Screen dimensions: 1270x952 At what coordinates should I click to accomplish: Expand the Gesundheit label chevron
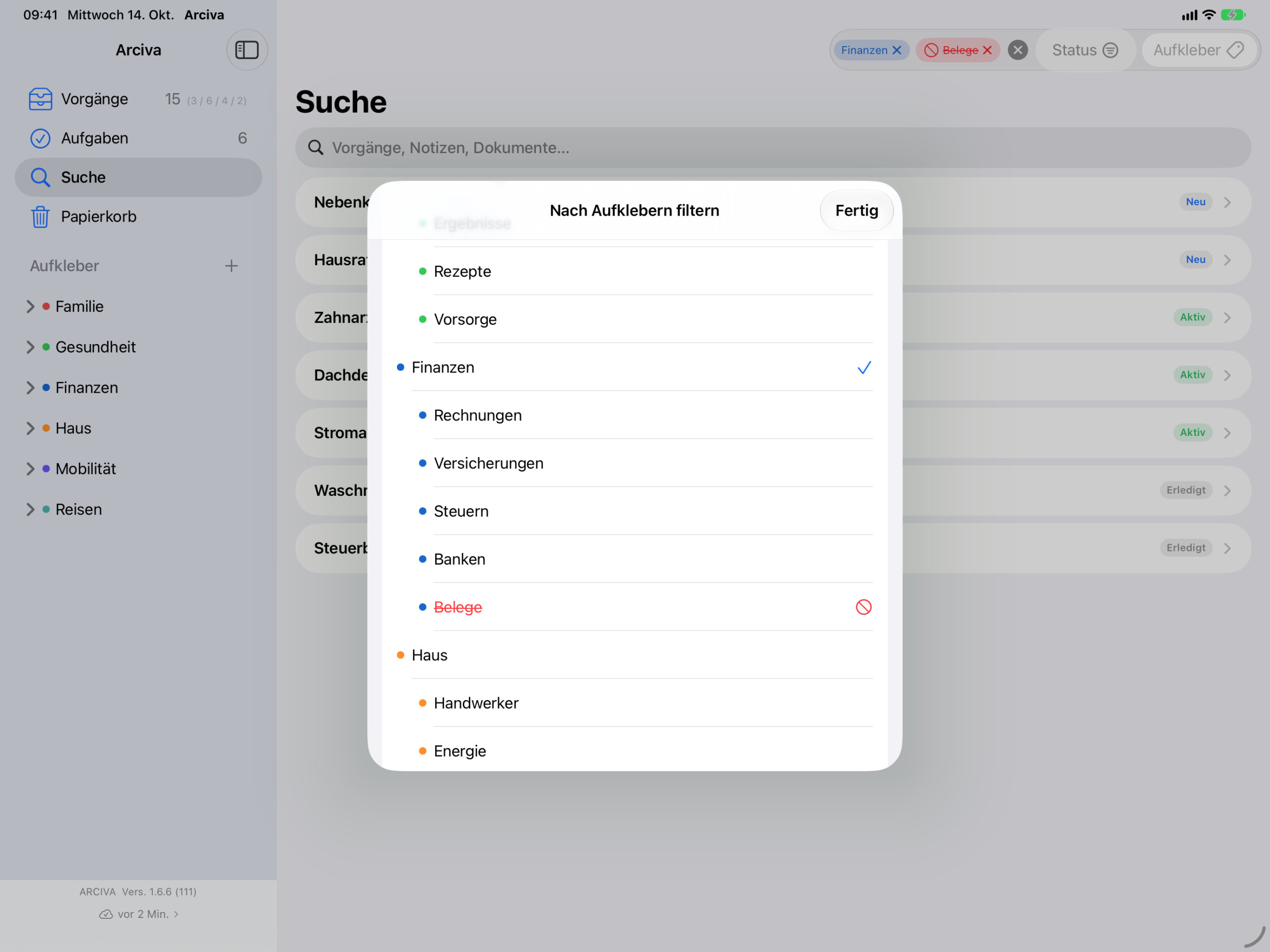click(x=30, y=347)
